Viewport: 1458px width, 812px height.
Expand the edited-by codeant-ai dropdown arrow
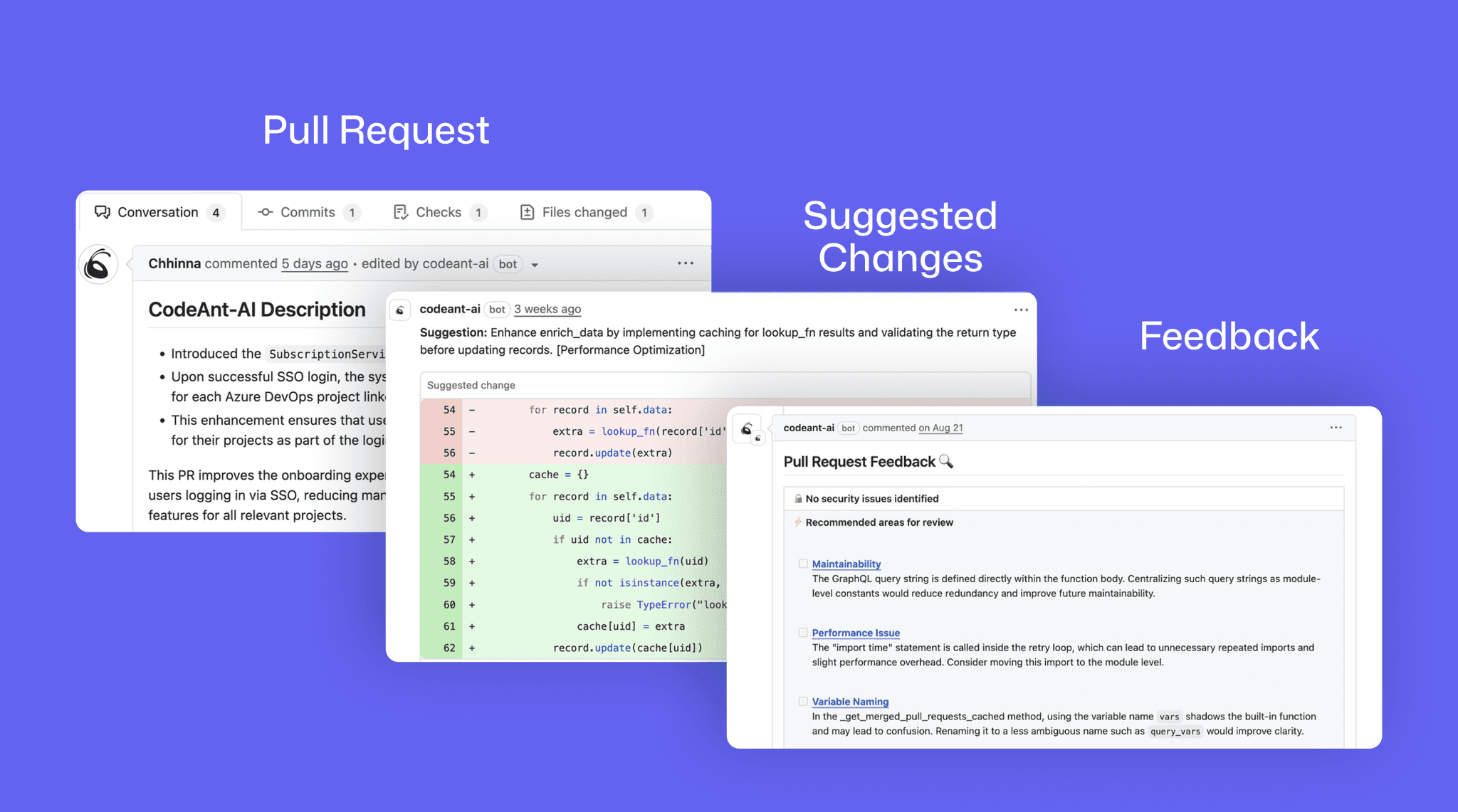coord(535,265)
